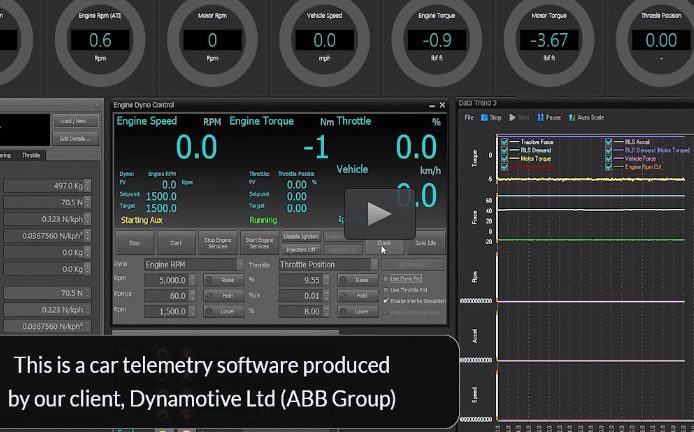The height and width of the screenshot is (432, 694).
Task: Click the Injectors Off button
Action: [301, 250]
